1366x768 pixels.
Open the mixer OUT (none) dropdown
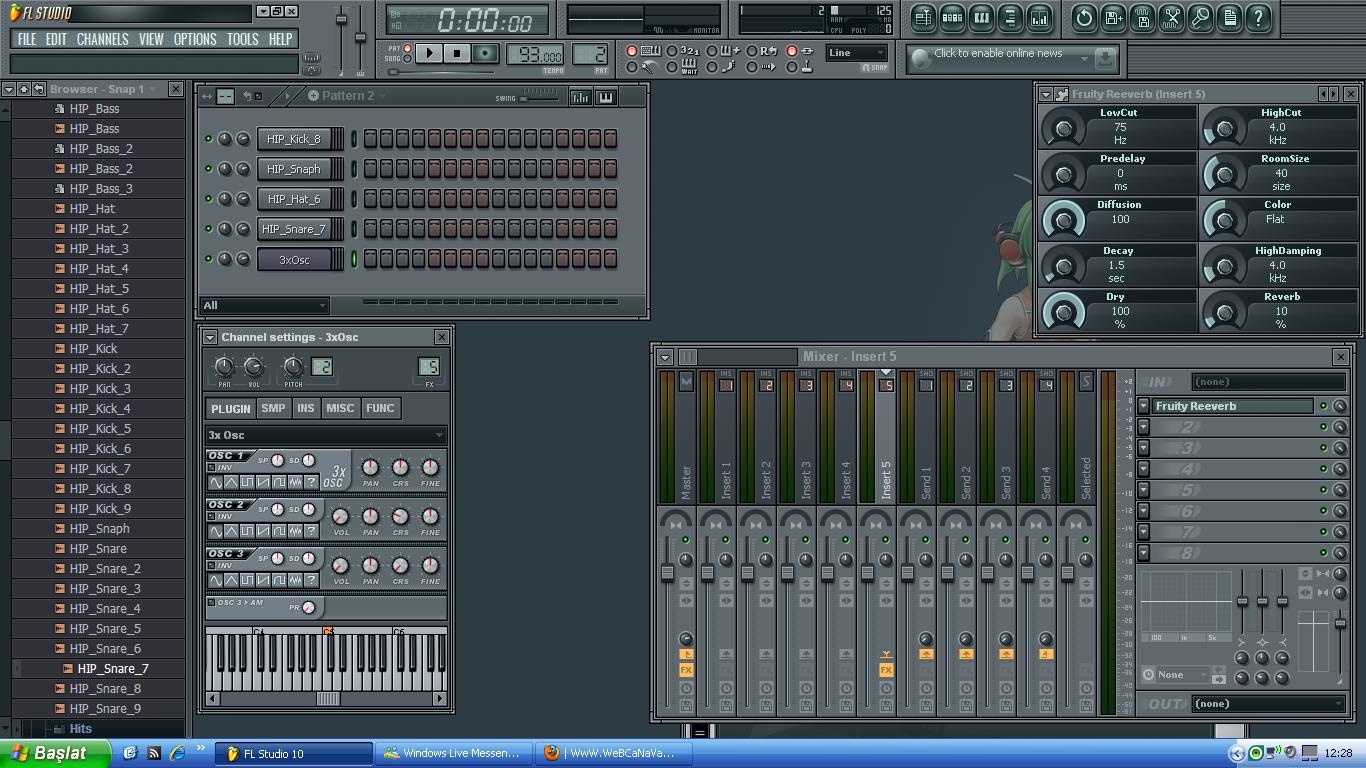pyautogui.click(x=1268, y=704)
